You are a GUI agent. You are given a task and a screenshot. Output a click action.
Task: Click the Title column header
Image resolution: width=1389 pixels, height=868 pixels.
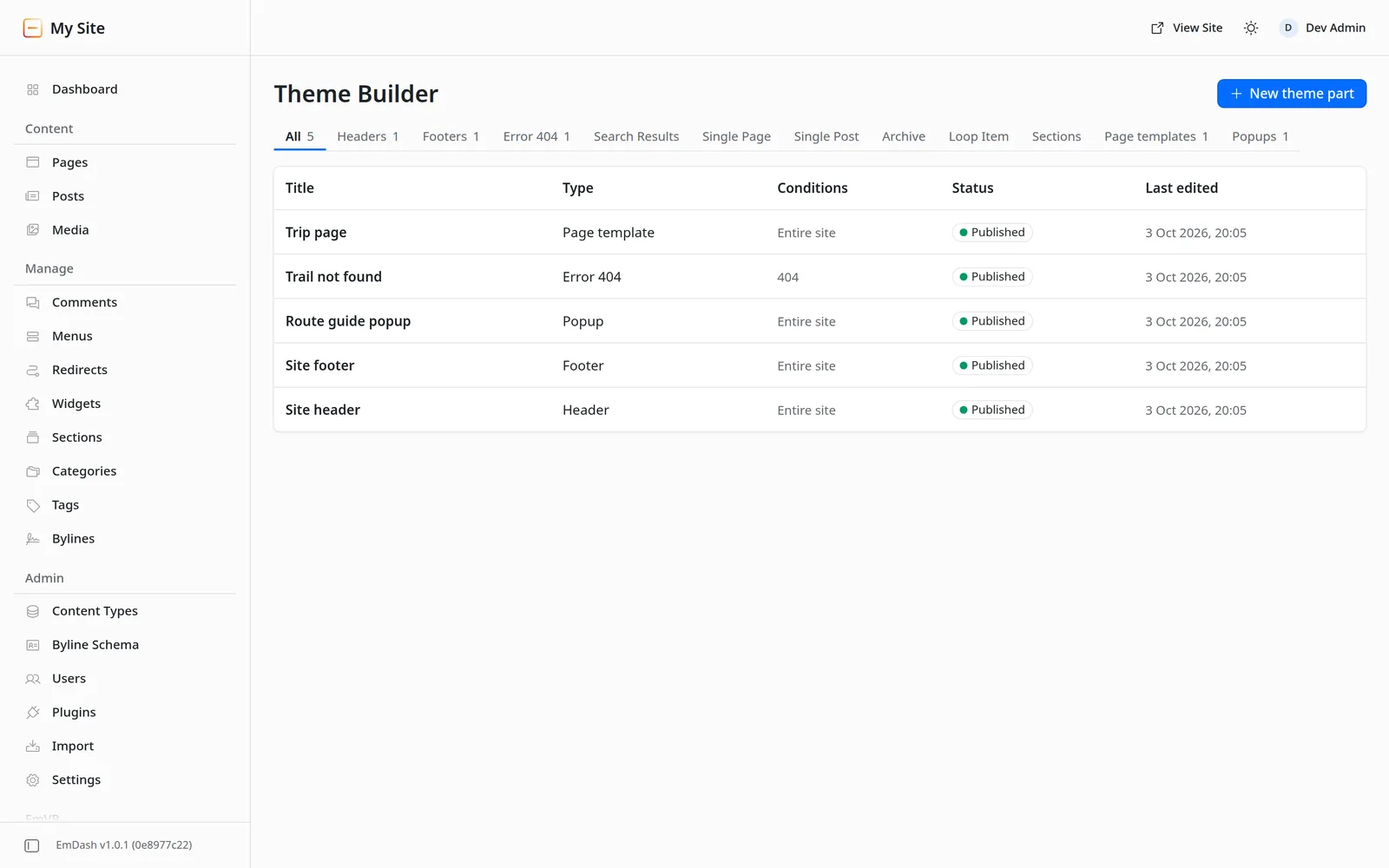point(300,188)
